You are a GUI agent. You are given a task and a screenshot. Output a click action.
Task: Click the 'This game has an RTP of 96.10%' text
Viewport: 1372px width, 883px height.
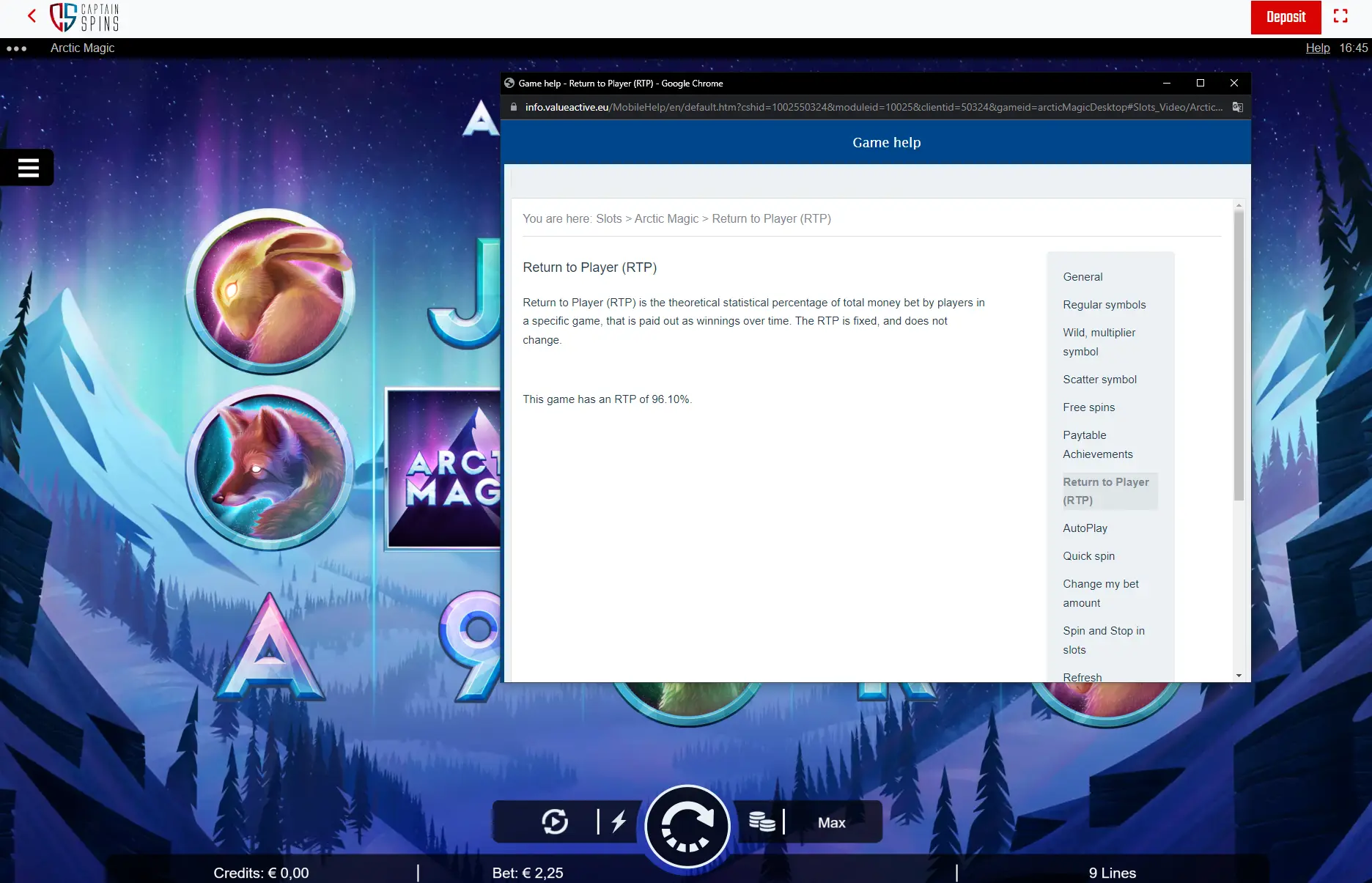pyautogui.click(x=607, y=399)
